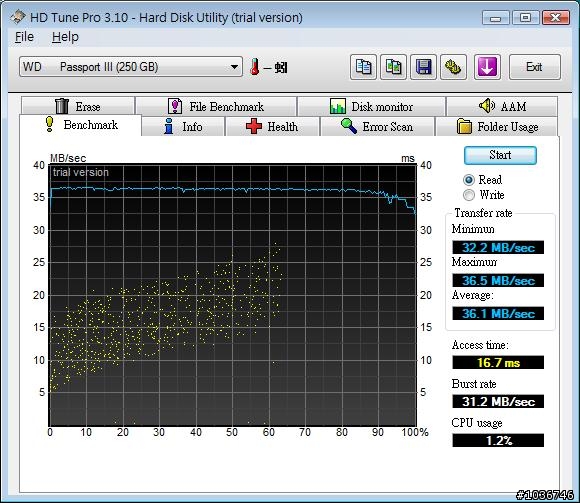580x503 pixels.
Task: Open the File menu
Action: click(x=24, y=37)
